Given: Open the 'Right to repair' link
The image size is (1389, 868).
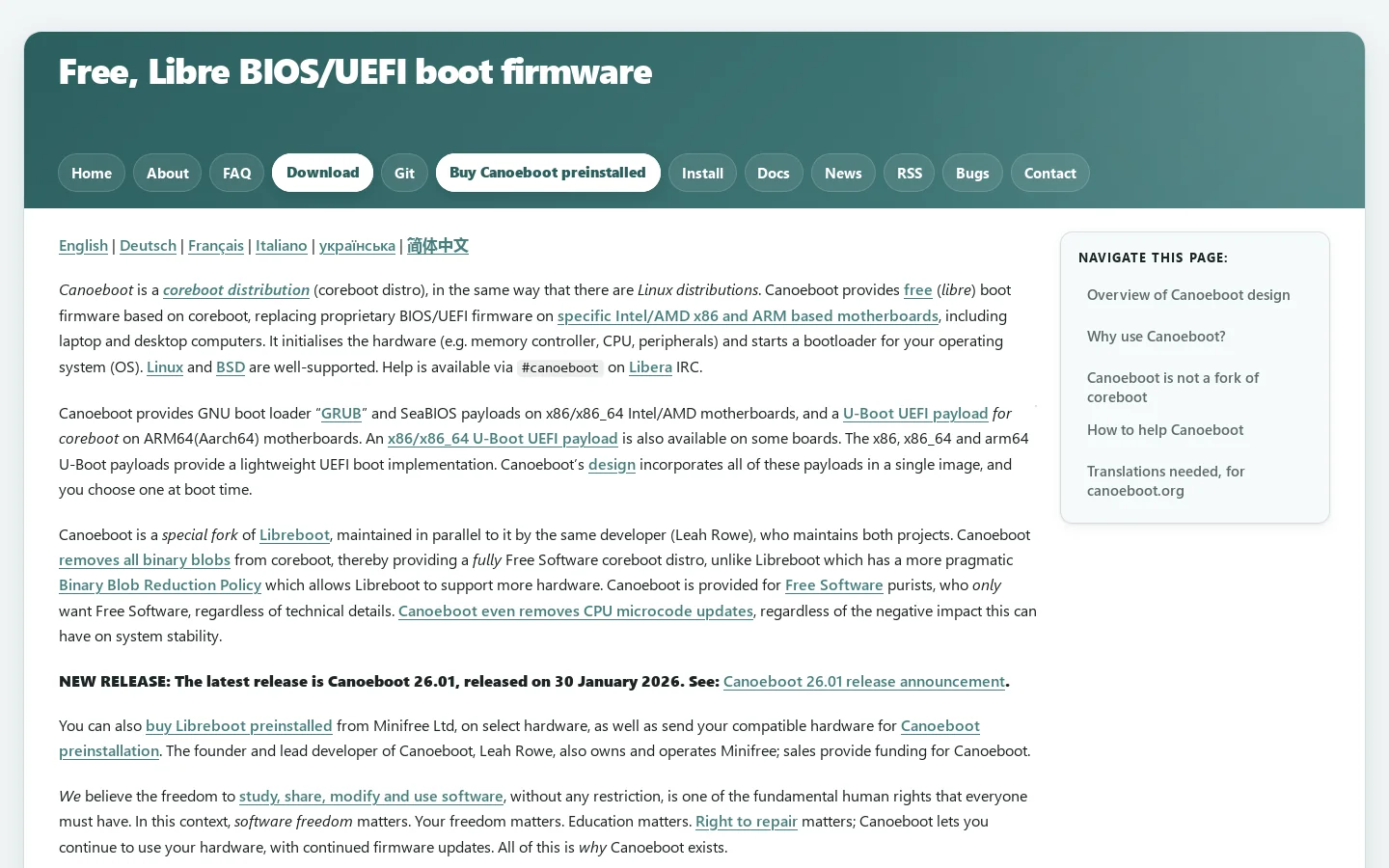Looking at the screenshot, I should (x=747, y=822).
